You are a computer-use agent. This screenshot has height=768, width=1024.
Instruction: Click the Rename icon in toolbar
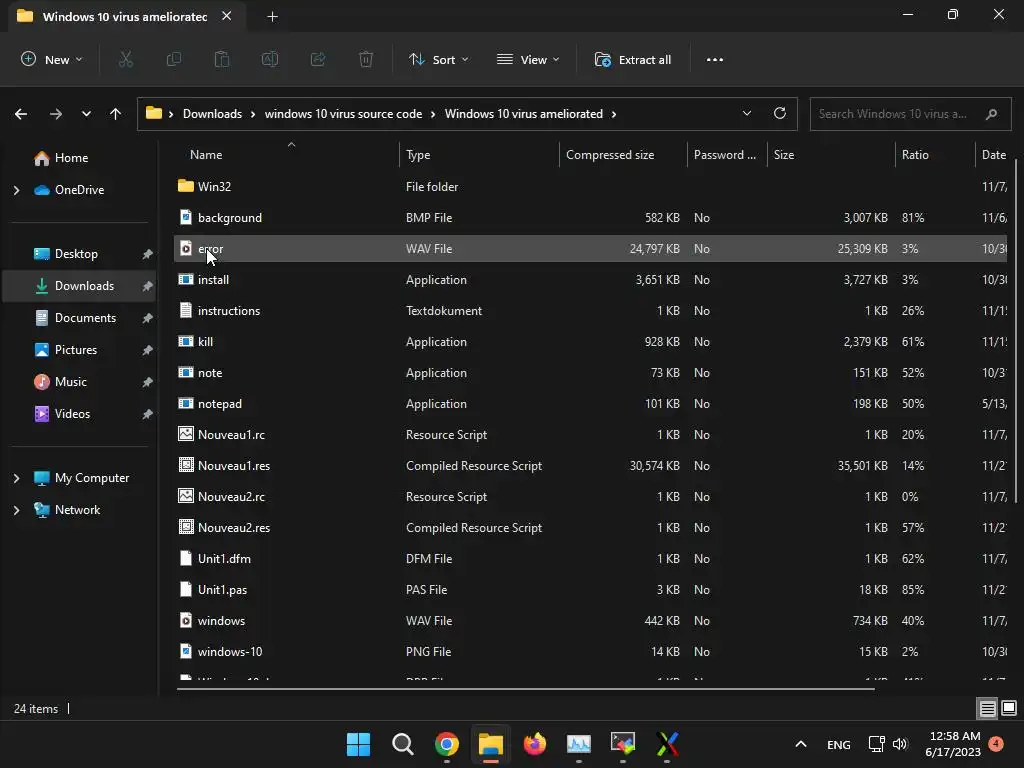[x=270, y=59]
